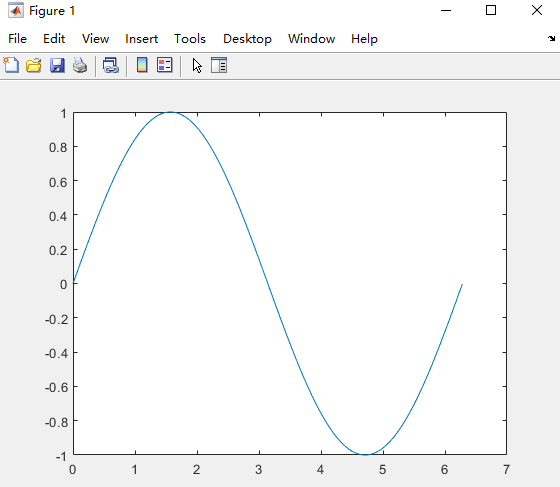Insert a legend using the toolbar icon
560x487 pixels.
[165, 65]
